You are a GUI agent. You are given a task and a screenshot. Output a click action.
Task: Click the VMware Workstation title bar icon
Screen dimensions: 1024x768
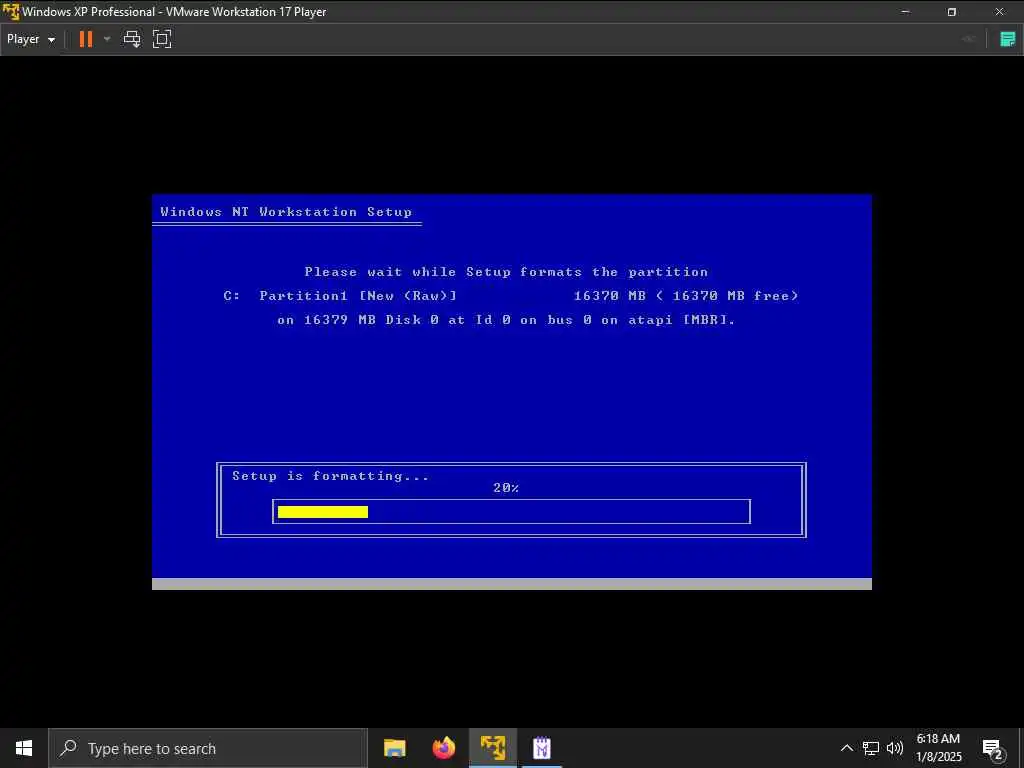coord(11,11)
